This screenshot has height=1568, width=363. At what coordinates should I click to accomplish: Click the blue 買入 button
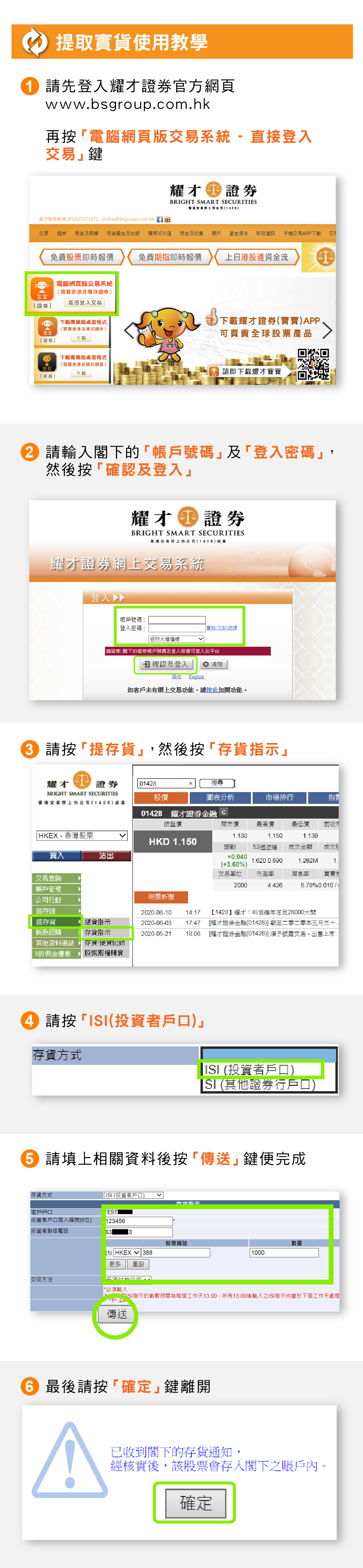(57, 856)
